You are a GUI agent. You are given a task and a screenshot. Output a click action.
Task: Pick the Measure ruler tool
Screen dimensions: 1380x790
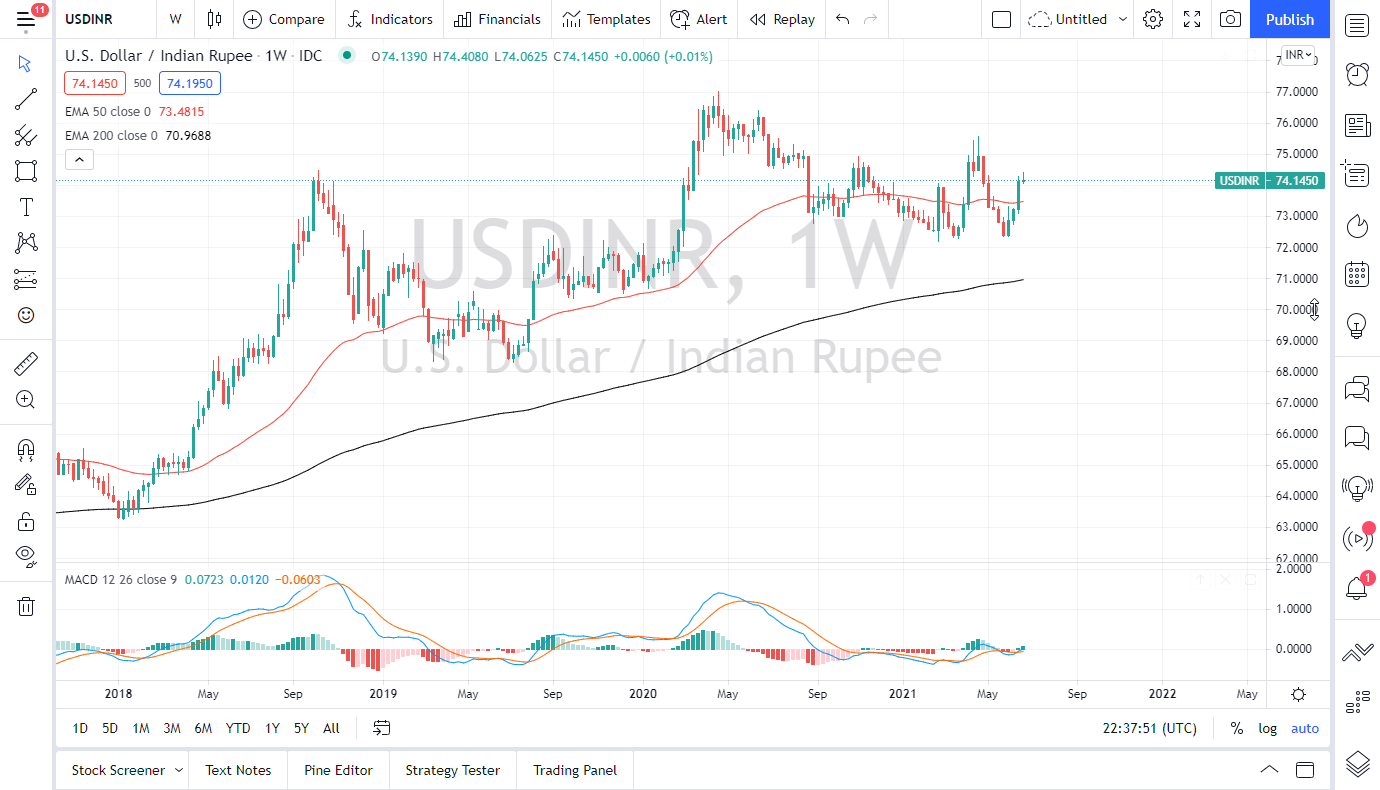[x=26, y=363]
